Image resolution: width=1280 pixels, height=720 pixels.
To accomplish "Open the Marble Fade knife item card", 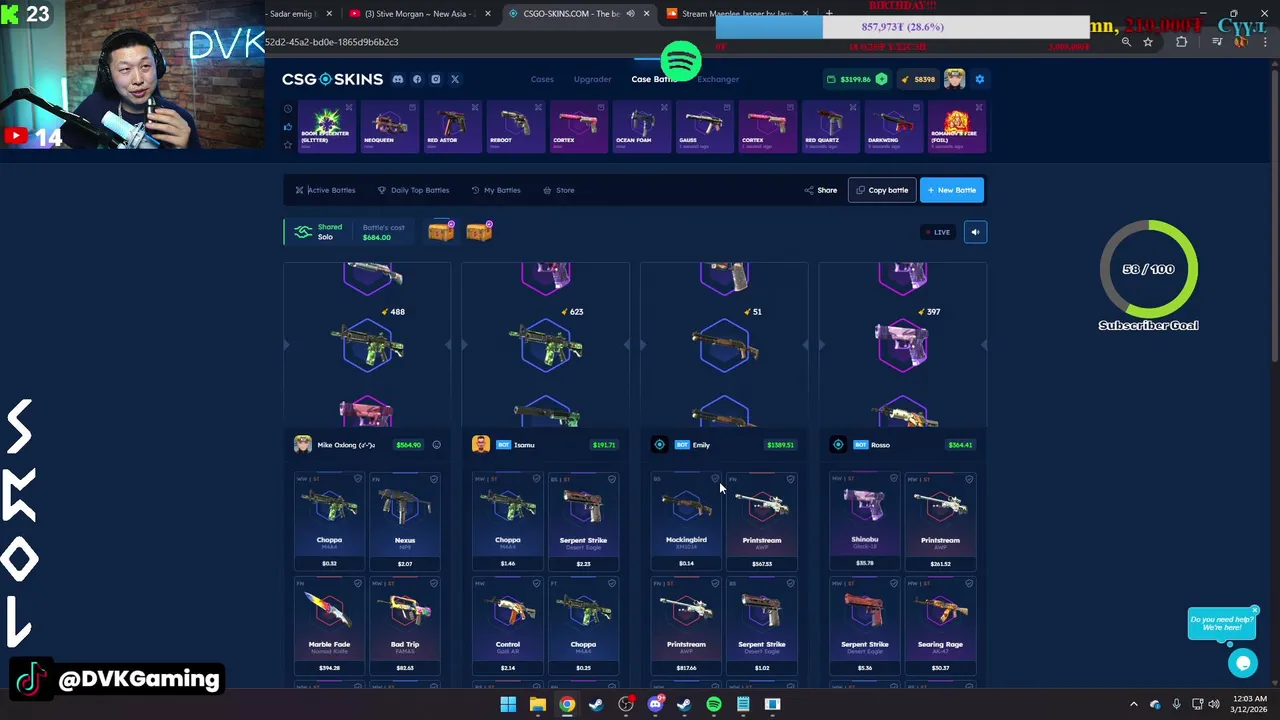I will 329,625.
